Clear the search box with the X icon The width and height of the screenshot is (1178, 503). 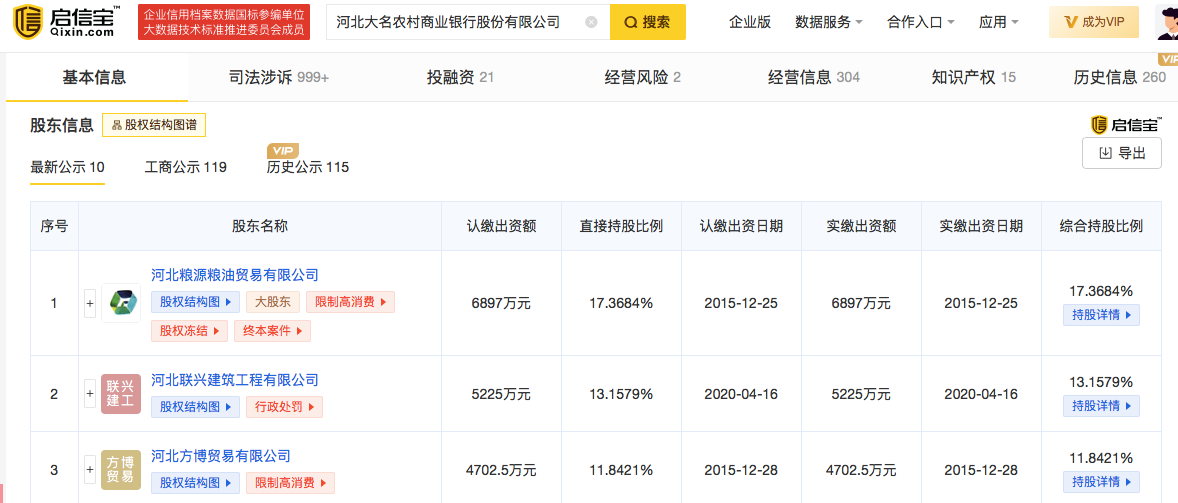click(591, 22)
